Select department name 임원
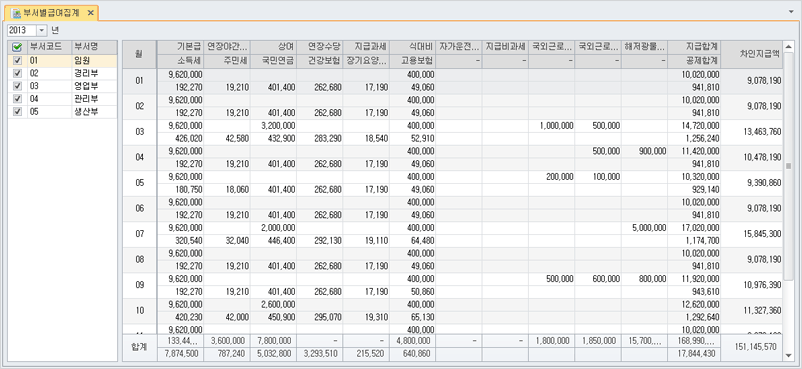Image resolution: width=802 pixels, height=369 pixels. (x=94, y=60)
